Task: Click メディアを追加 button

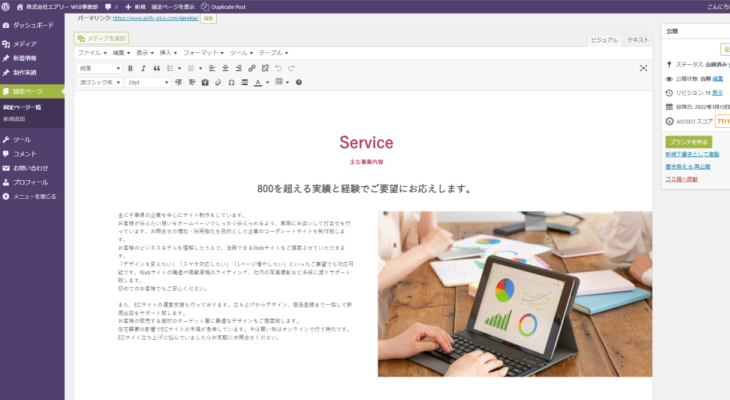Action: [101, 38]
